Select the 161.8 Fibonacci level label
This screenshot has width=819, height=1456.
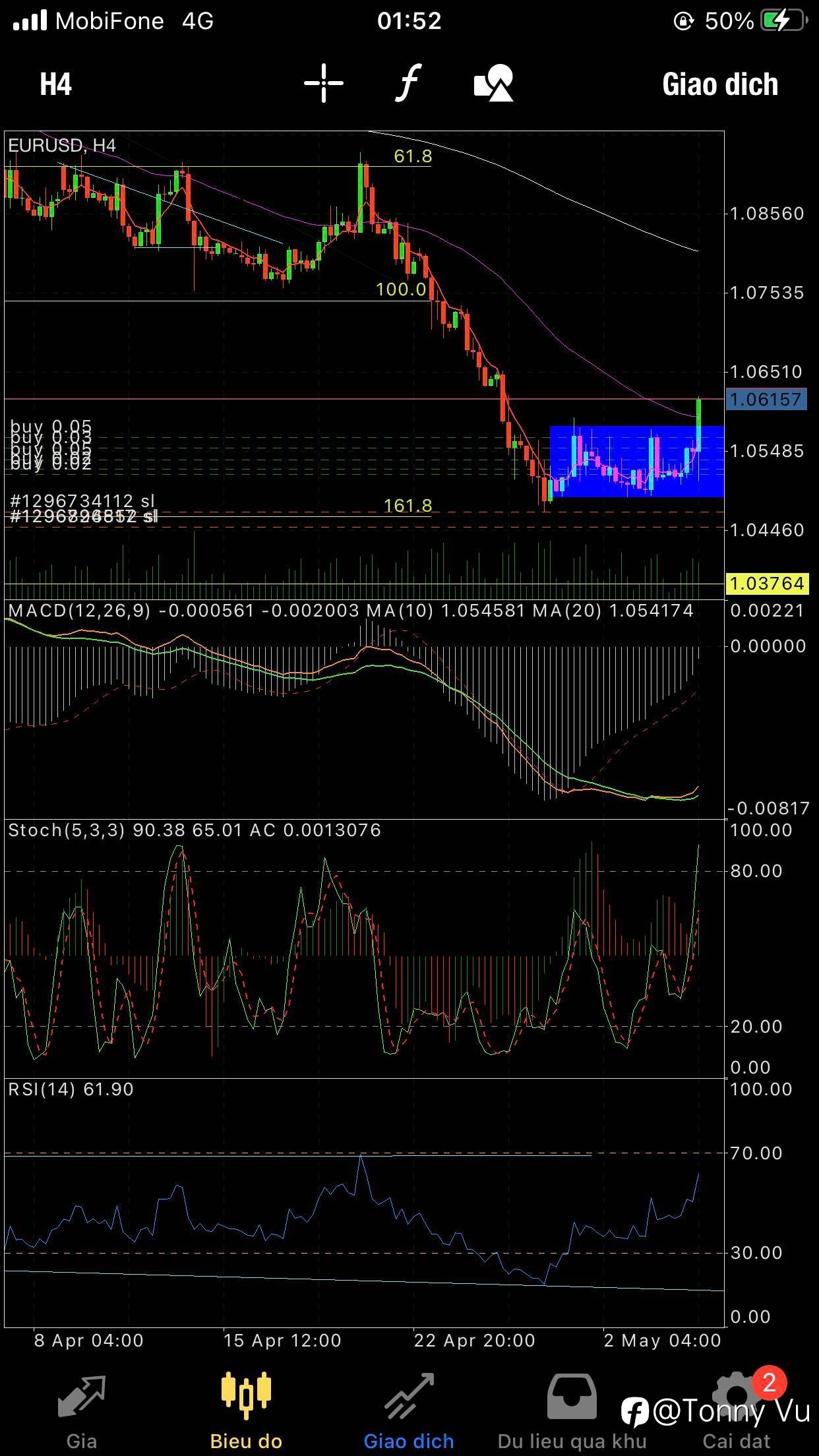(408, 506)
